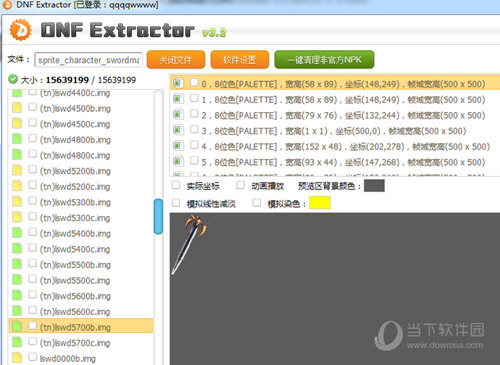Select the image icon beside frame 5
This screenshot has width=500, height=365.
[x=178, y=161]
